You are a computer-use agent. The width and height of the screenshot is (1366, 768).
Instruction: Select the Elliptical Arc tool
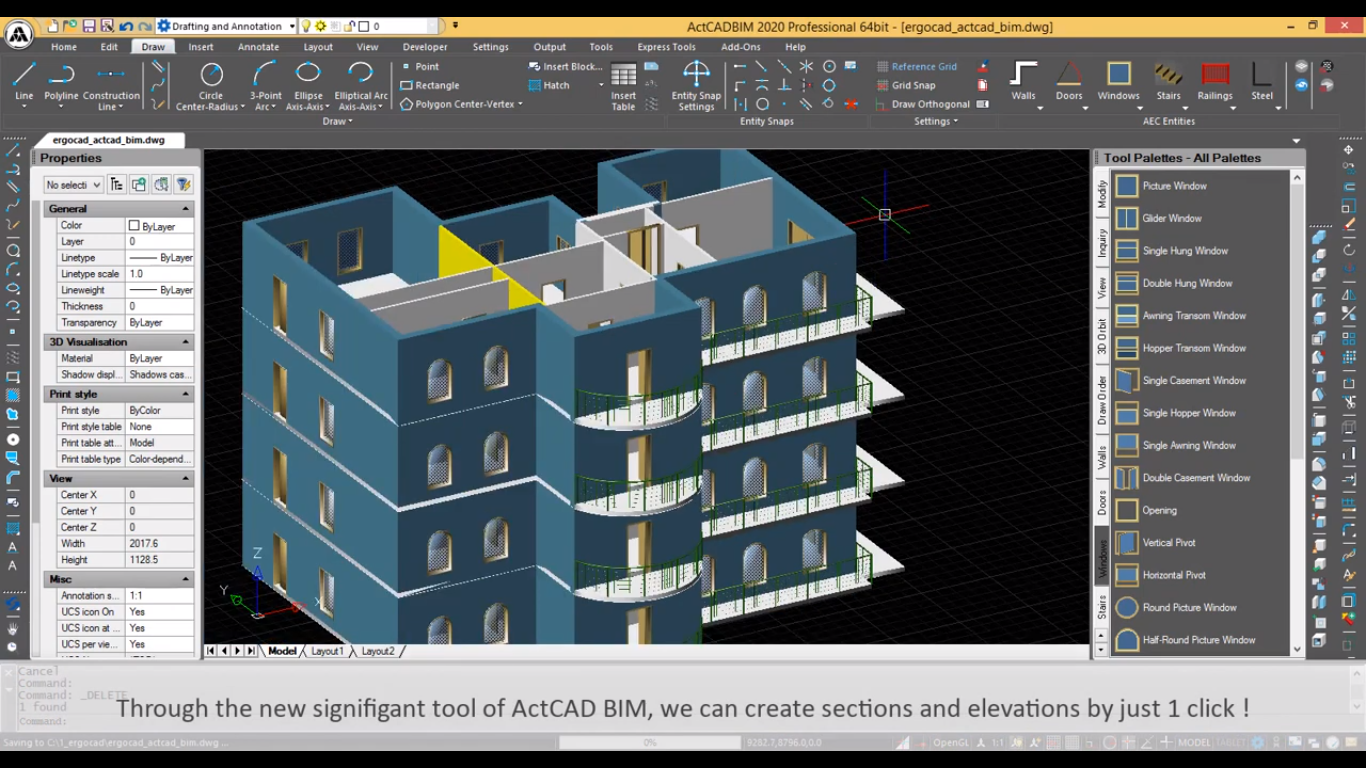(361, 86)
